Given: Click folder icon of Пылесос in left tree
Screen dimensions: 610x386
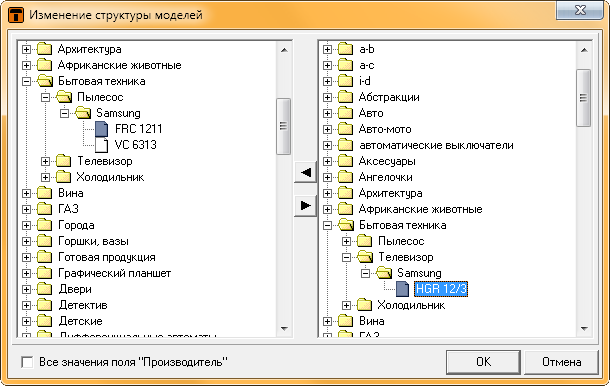Looking at the screenshot, I should tap(64, 97).
